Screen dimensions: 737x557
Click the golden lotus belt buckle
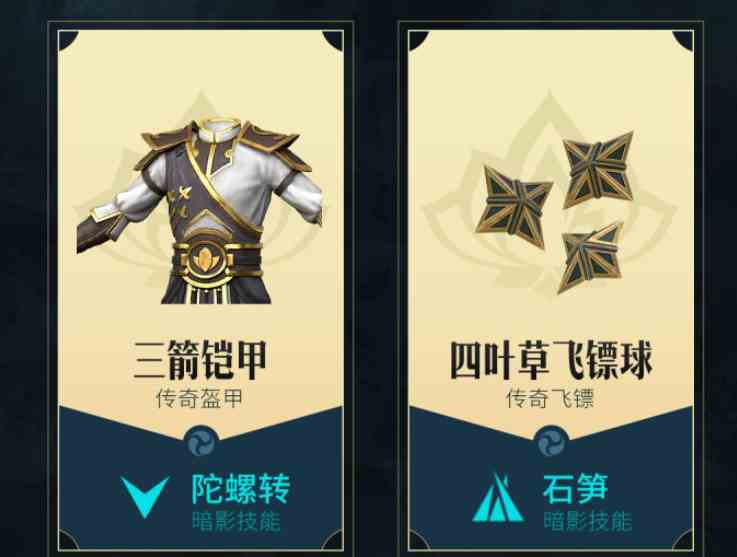tap(204, 258)
